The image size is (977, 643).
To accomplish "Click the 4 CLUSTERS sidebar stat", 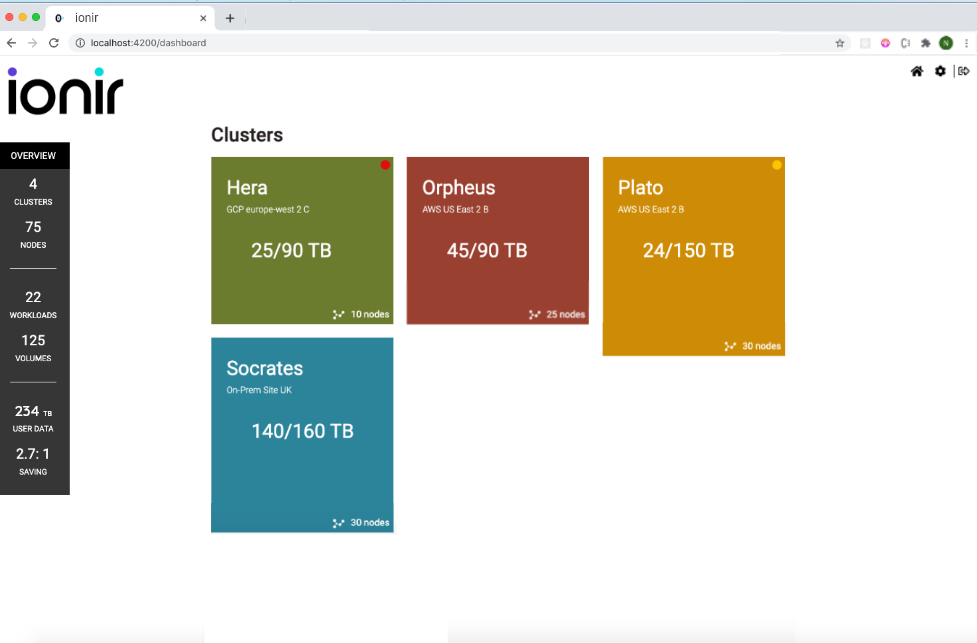I will (x=33, y=191).
